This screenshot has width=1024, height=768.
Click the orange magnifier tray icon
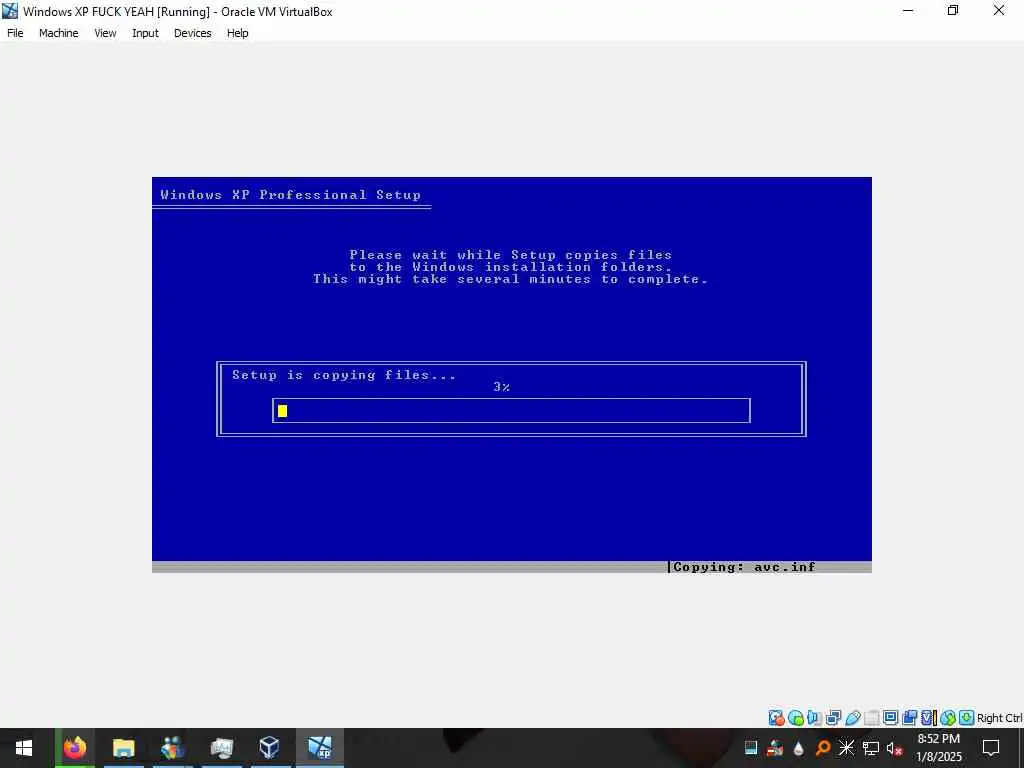click(x=823, y=748)
